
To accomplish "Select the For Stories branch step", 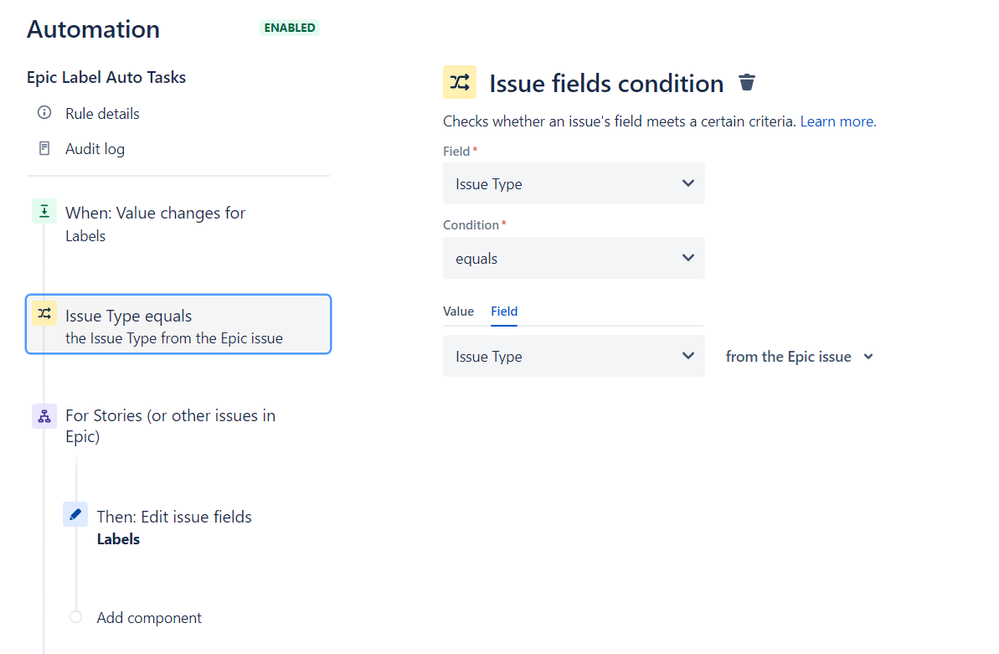I will click(170, 426).
